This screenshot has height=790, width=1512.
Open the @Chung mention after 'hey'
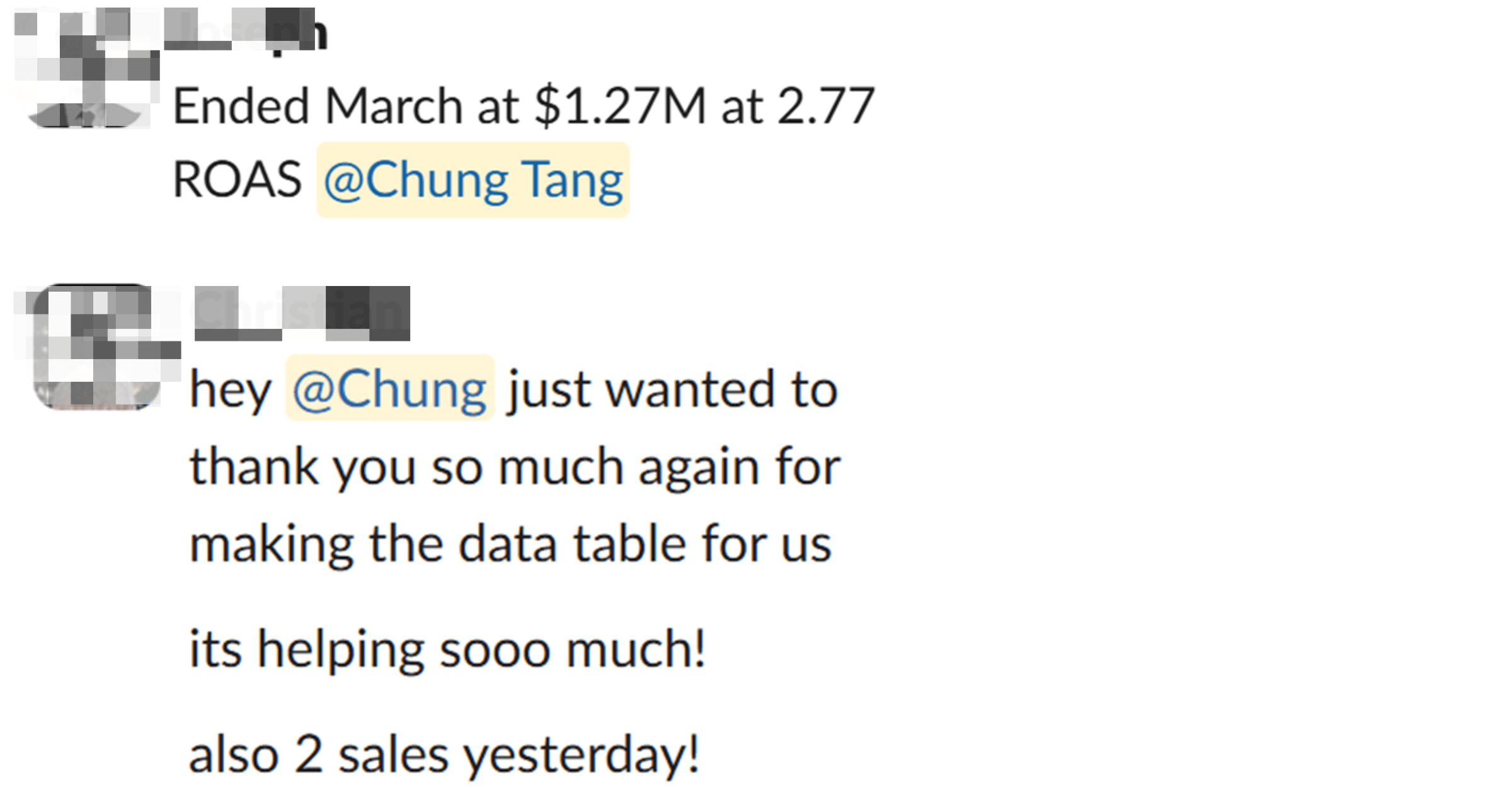point(389,389)
